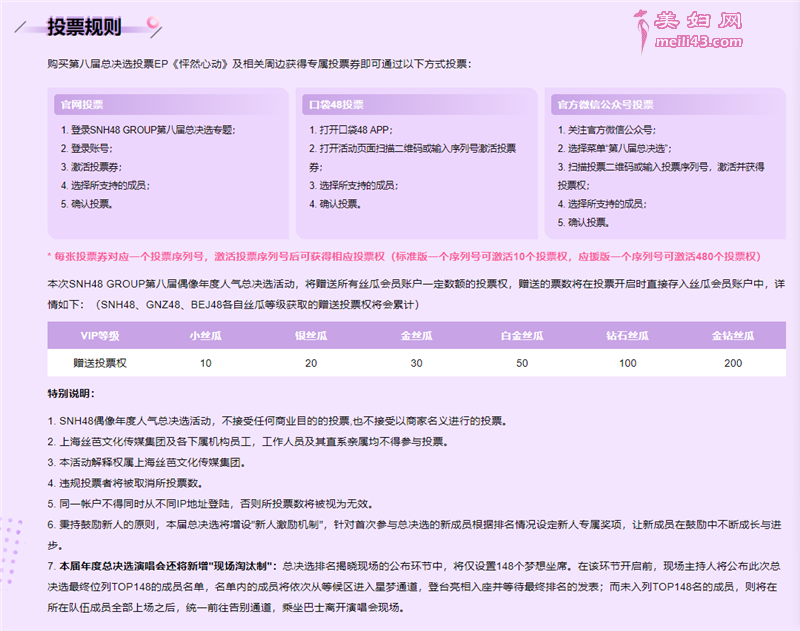The height and width of the screenshot is (631, 800).
Task: Click the value "20" under 银丝瓜
Action: tap(311, 363)
